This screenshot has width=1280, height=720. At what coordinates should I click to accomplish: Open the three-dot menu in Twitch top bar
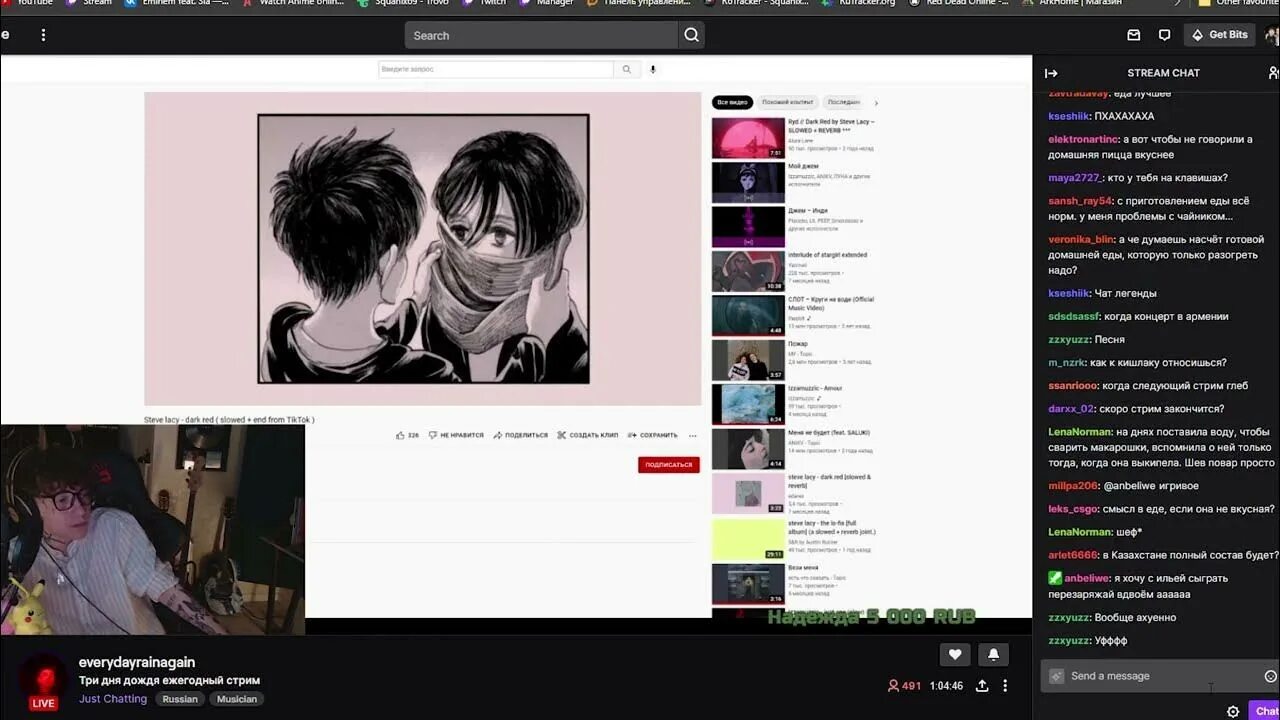pos(43,35)
